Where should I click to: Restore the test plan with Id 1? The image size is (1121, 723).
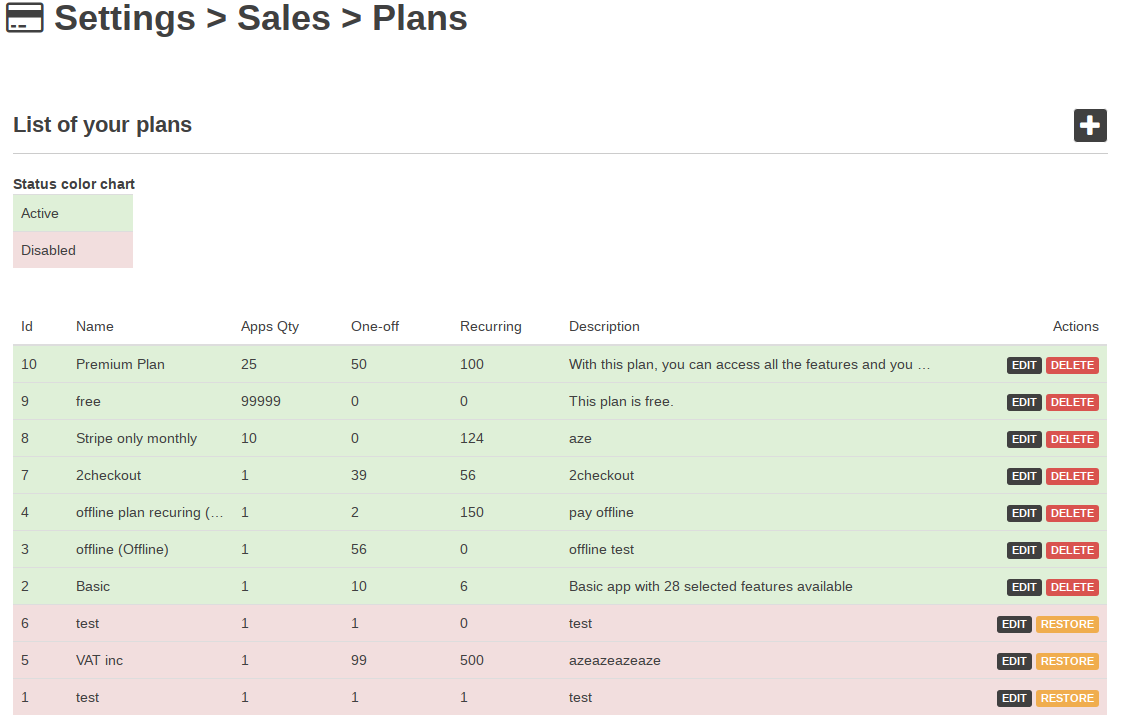click(1067, 698)
